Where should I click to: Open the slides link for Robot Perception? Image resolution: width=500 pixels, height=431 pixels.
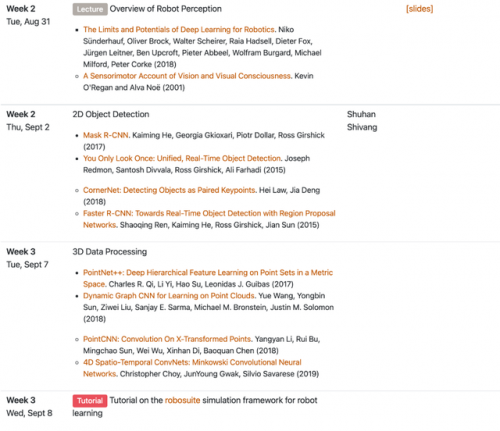[419, 9]
